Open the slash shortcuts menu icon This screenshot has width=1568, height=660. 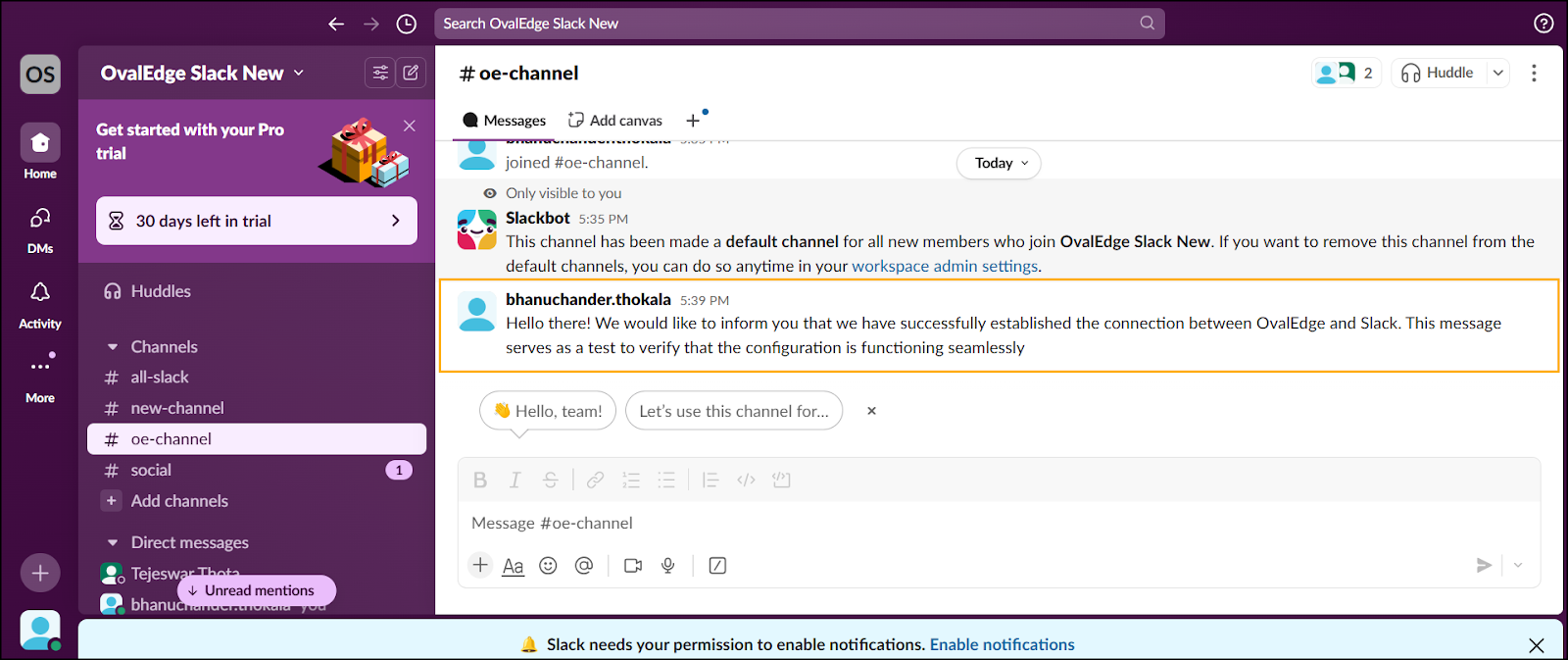(x=717, y=566)
